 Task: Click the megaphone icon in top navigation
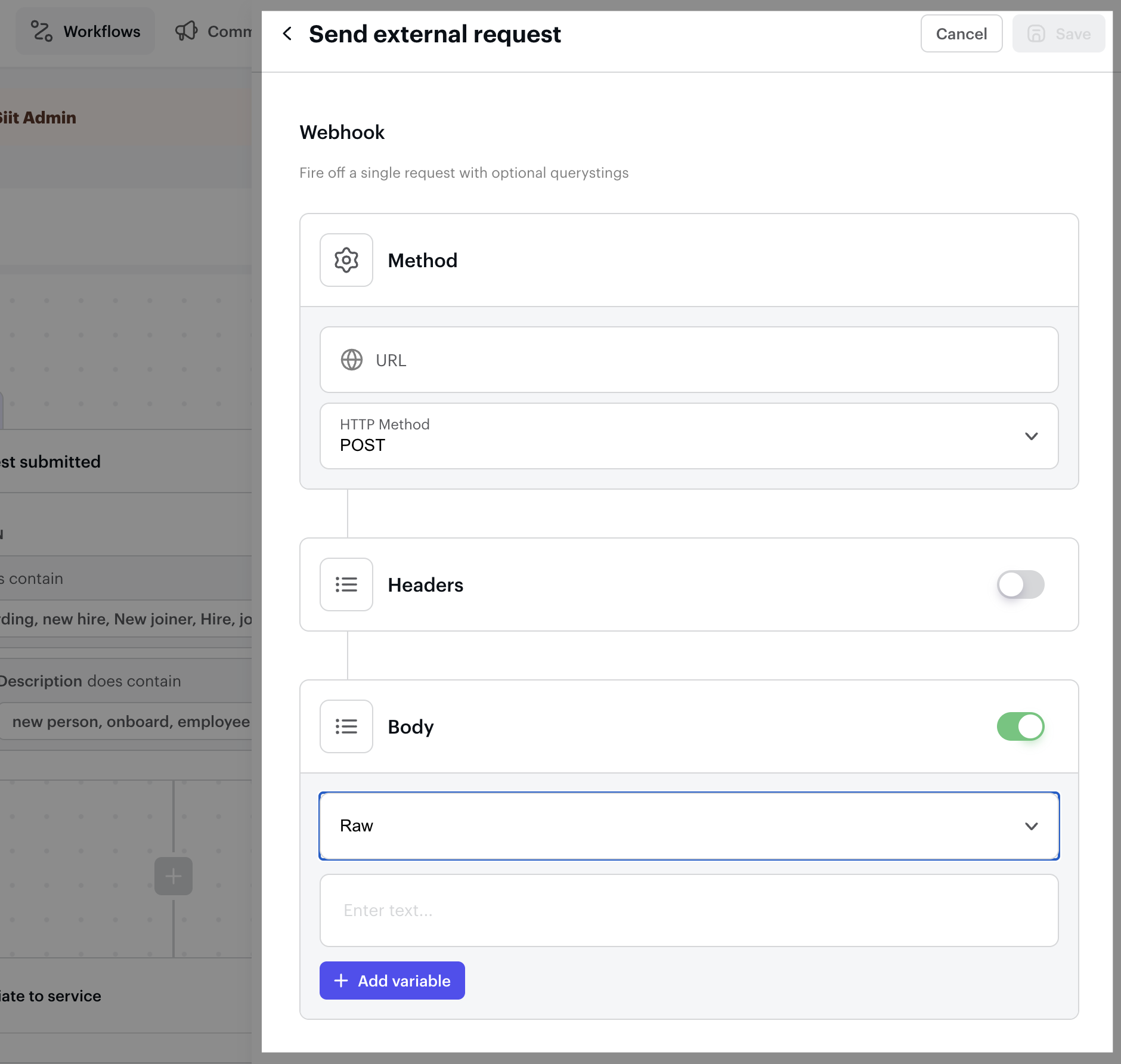[186, 32]
